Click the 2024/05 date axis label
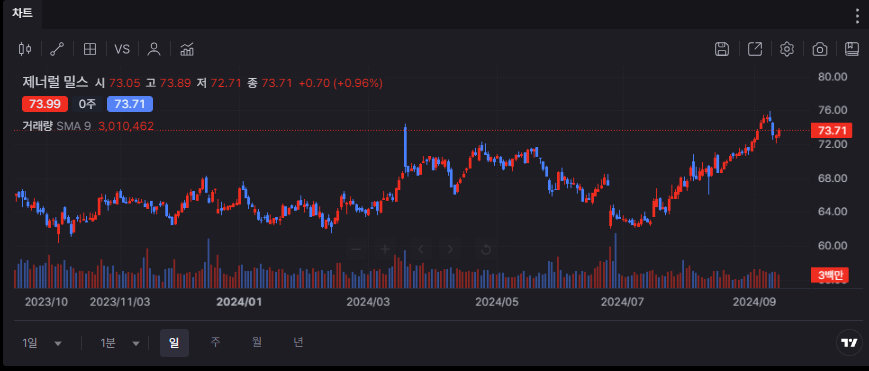 (x=497, y=302)
